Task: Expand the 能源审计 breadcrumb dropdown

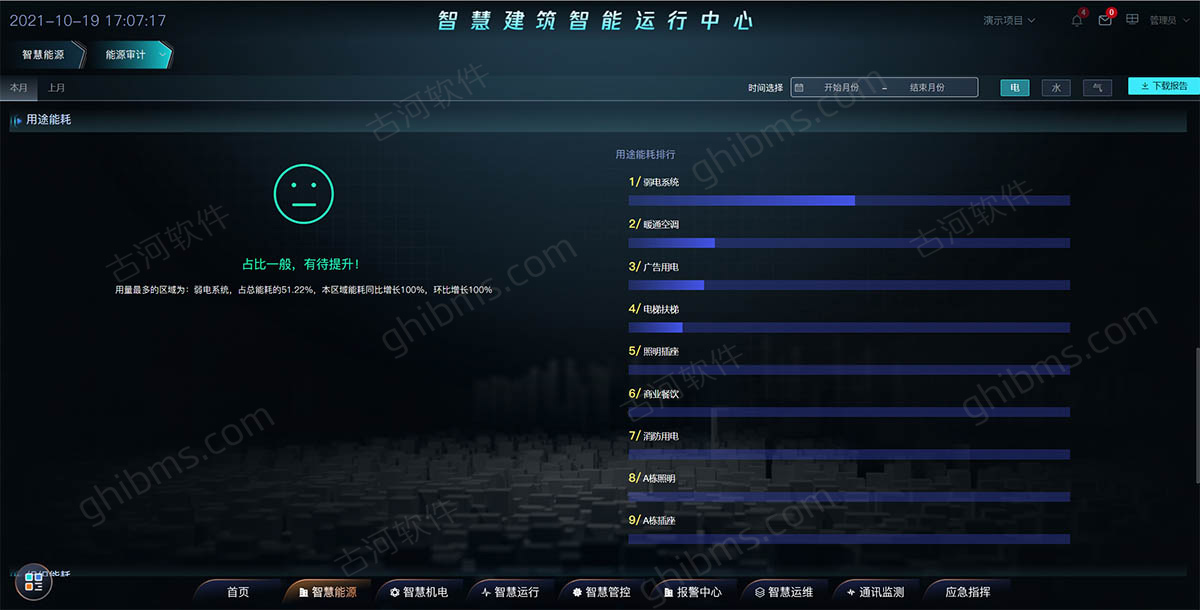Action: tap(163, 55)
